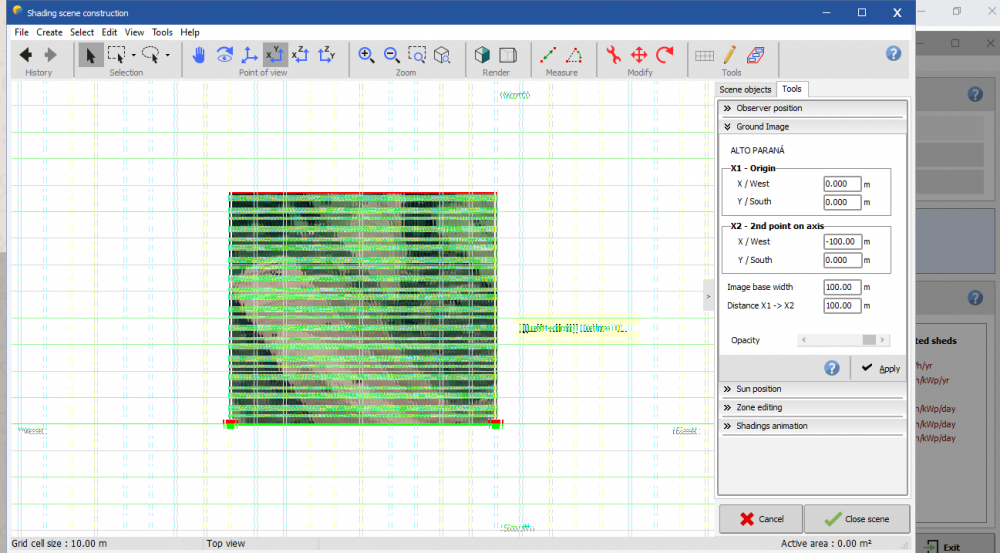
Task: Enable wireframe render mode
Action: [x=508, y=55]
